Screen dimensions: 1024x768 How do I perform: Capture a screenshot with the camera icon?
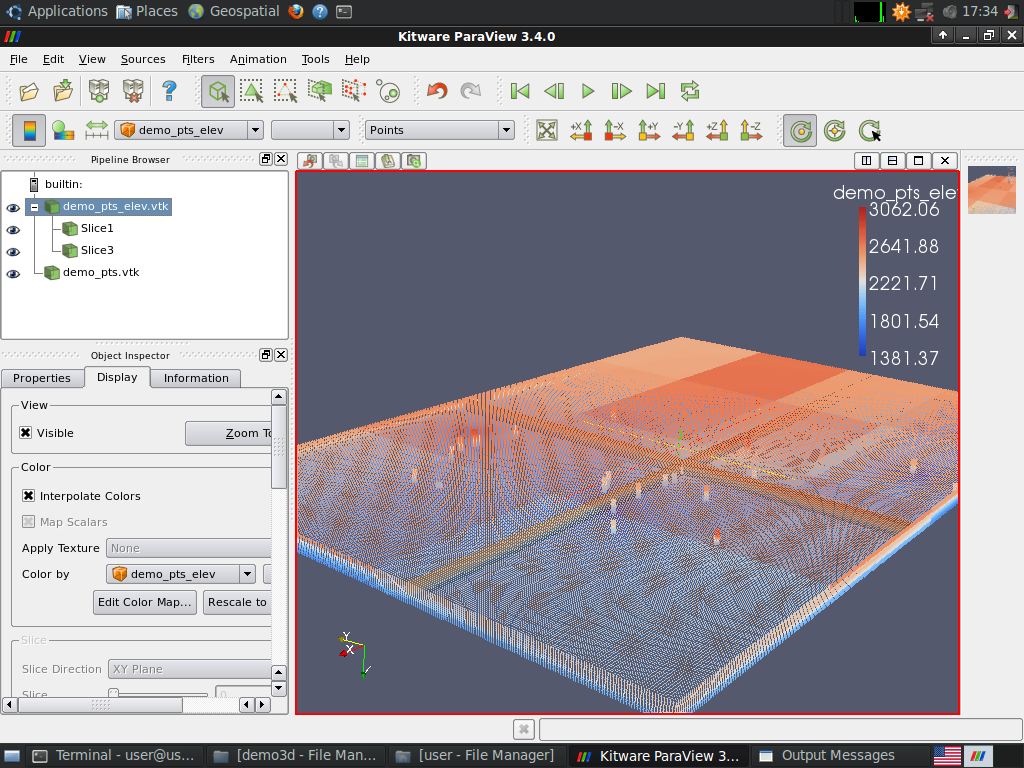413,160
